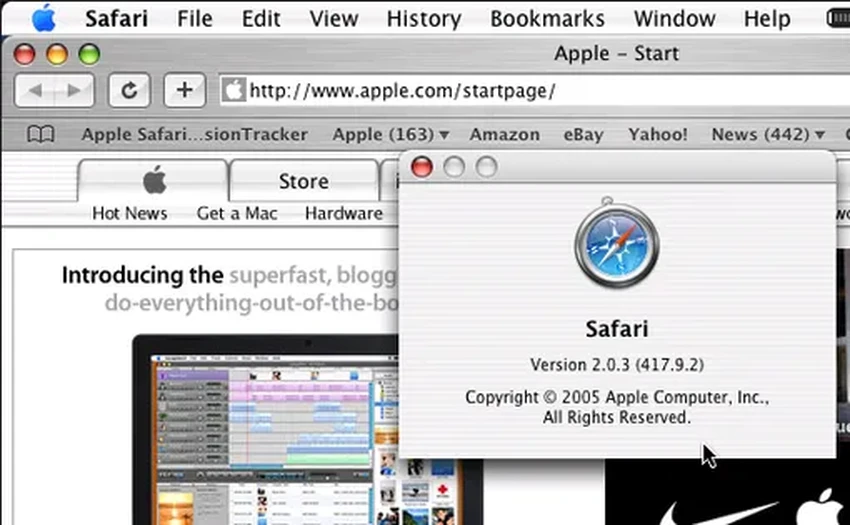Expand the Apple (163) bookmarks folder
Image resolution: width=850 pixels, height=525 pixels.
click(390, 134)
